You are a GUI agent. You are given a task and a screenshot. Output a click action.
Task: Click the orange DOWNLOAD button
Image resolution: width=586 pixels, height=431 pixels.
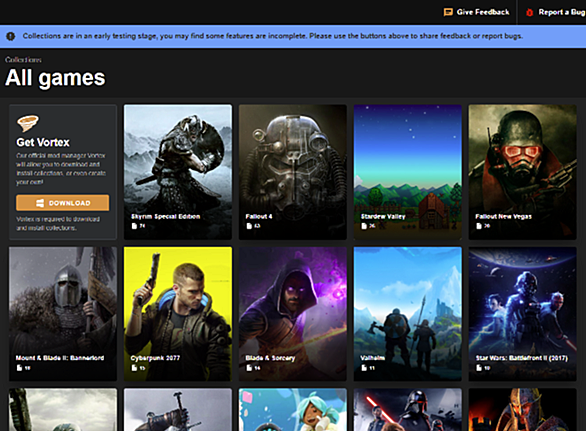pos(63,203)
